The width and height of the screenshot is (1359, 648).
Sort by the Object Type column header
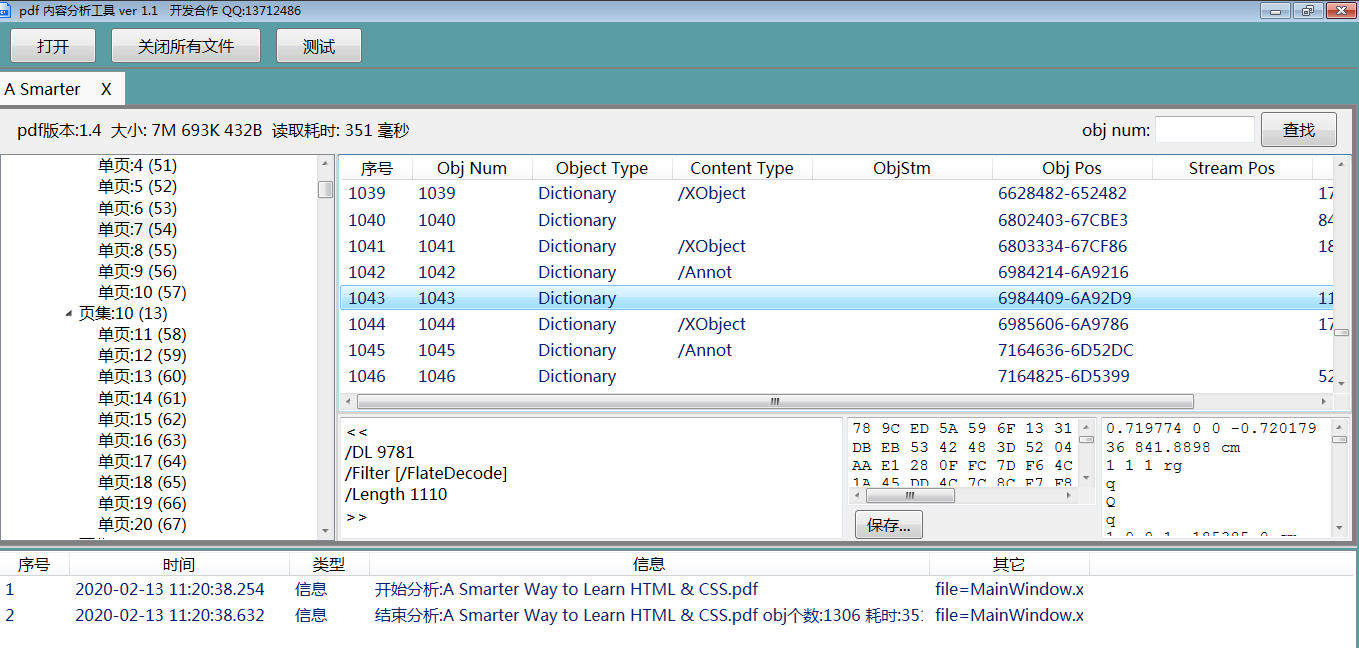click(602, 168)
